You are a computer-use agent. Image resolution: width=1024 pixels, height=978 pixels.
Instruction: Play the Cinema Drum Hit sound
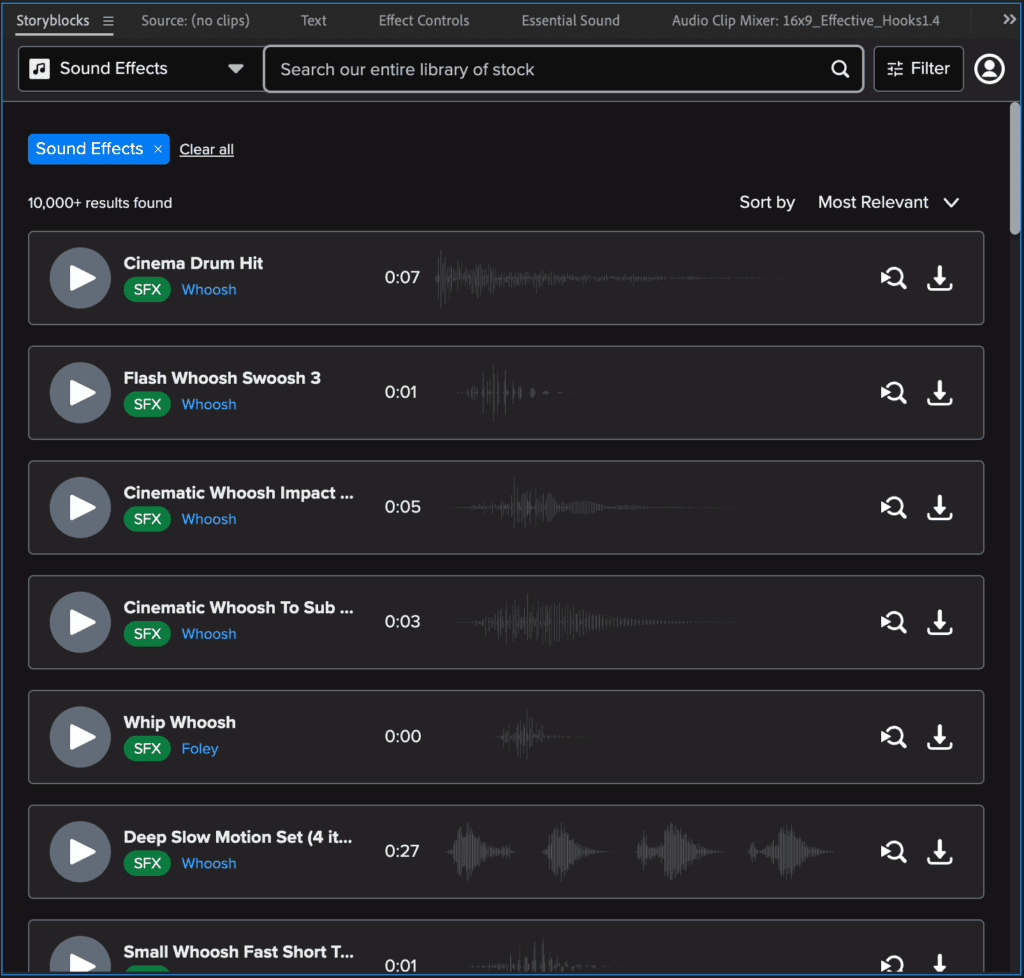(80, 278)
